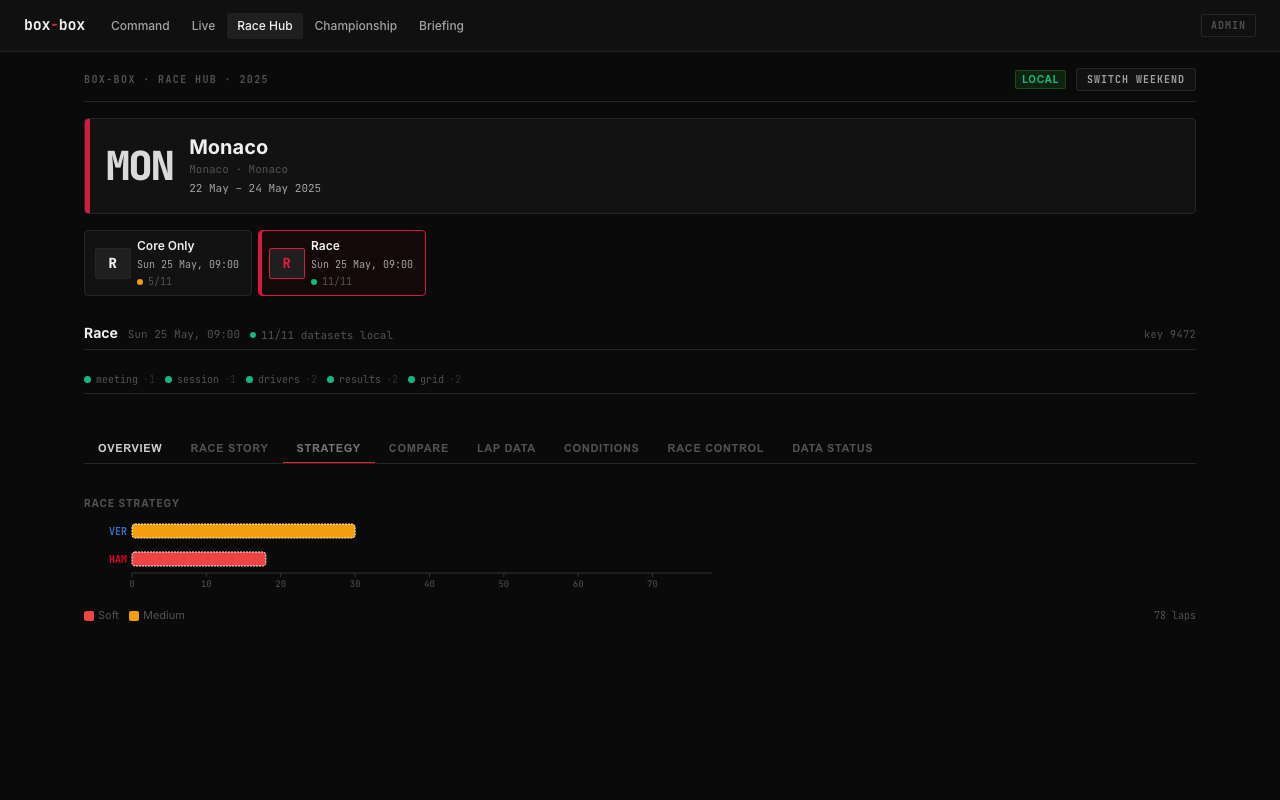Image resolution: width=1280 pixels, height=800 pixels.
Task: Click the orange 5/11 status dot
Action: tap(140, 282)
